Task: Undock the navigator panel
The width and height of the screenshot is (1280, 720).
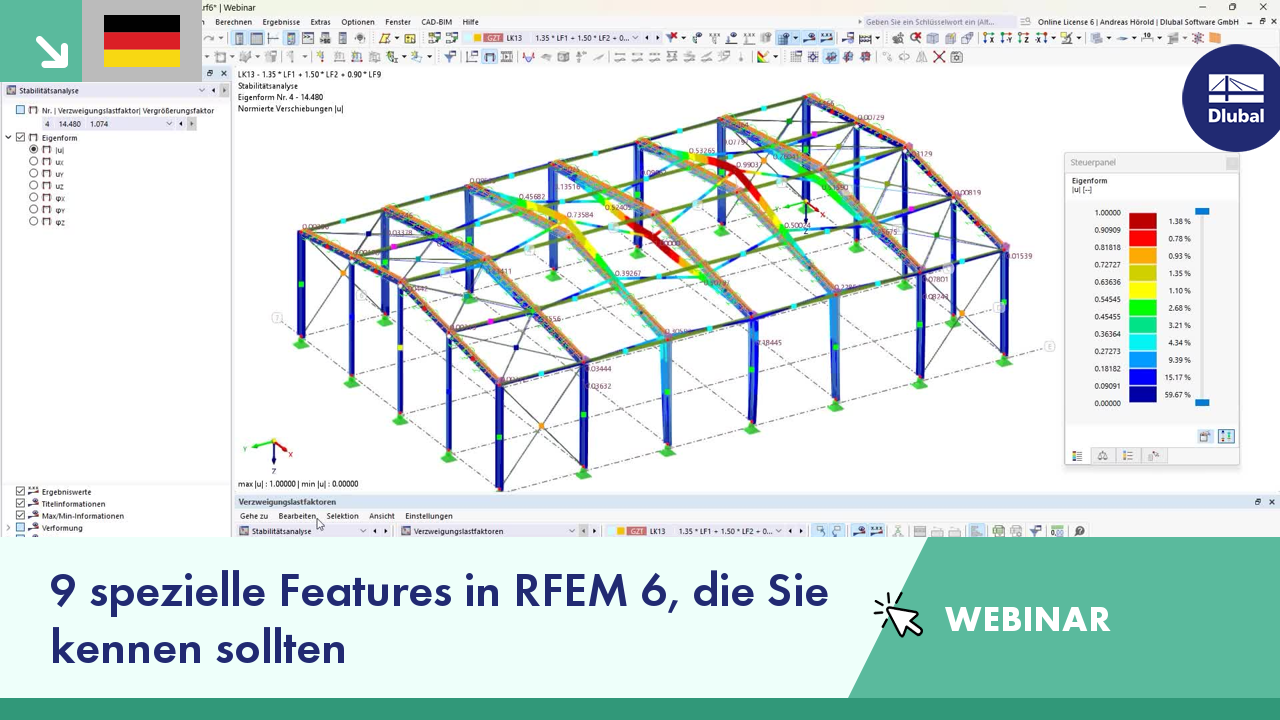Action: click(x=210, y=73)
